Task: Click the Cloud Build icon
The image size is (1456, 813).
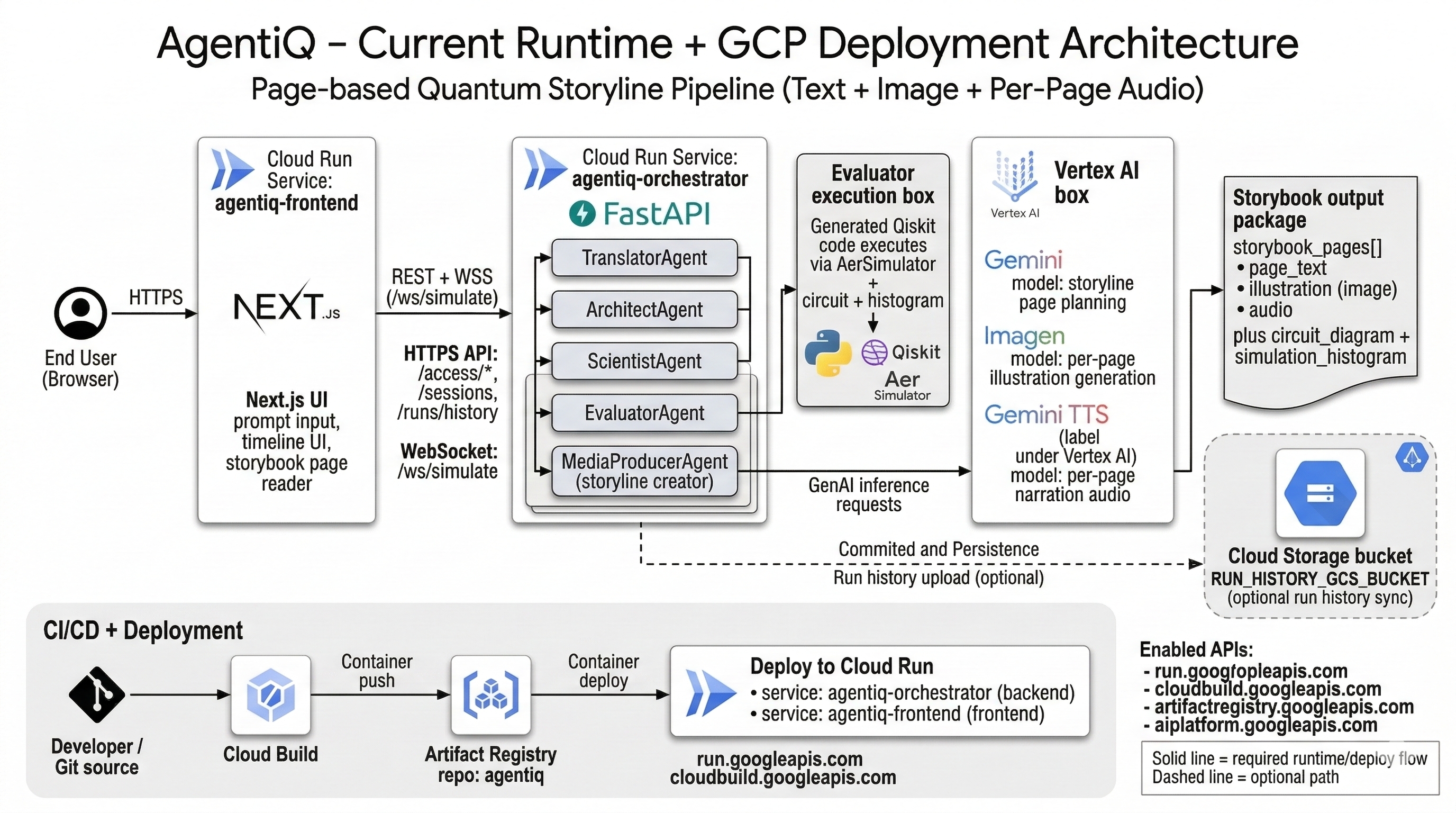Action: point(271,695)
